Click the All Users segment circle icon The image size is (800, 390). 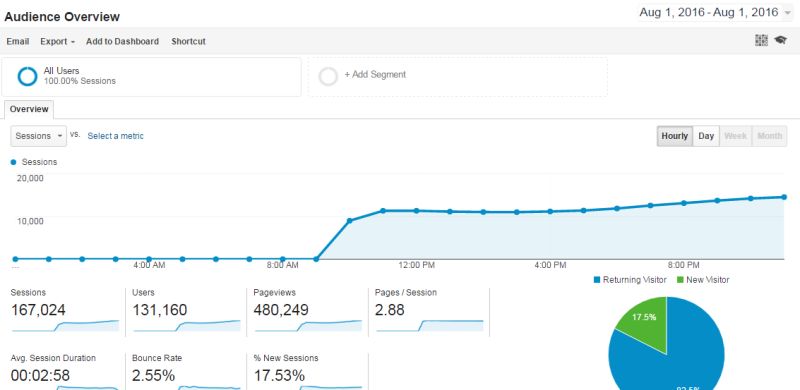[27, 76]
